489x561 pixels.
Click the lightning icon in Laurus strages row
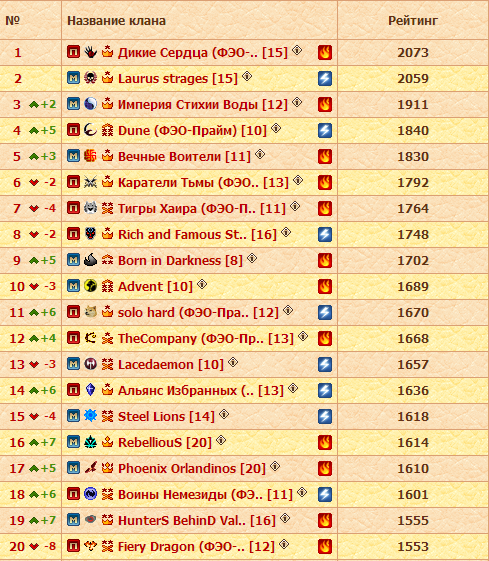(325, 78)
